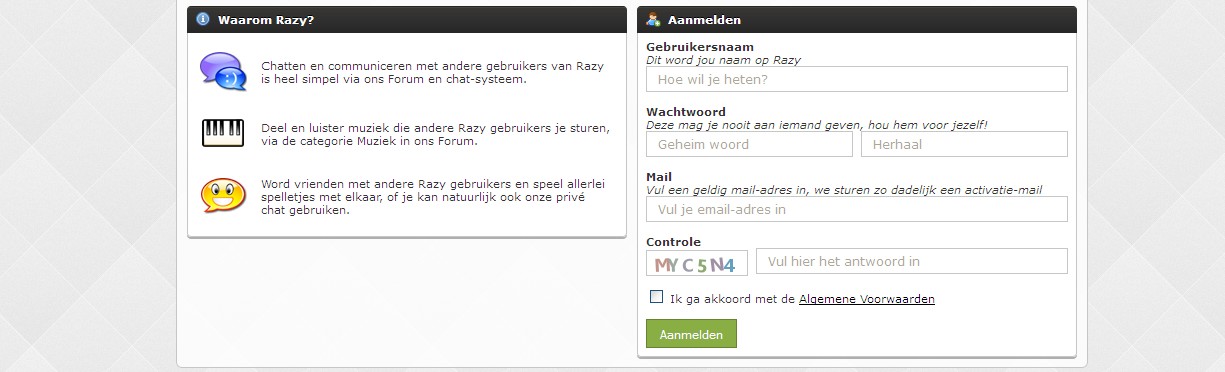Focus the captcha answer input field
This screenshot has height=372, width=1225.
[x=912, y=261]
